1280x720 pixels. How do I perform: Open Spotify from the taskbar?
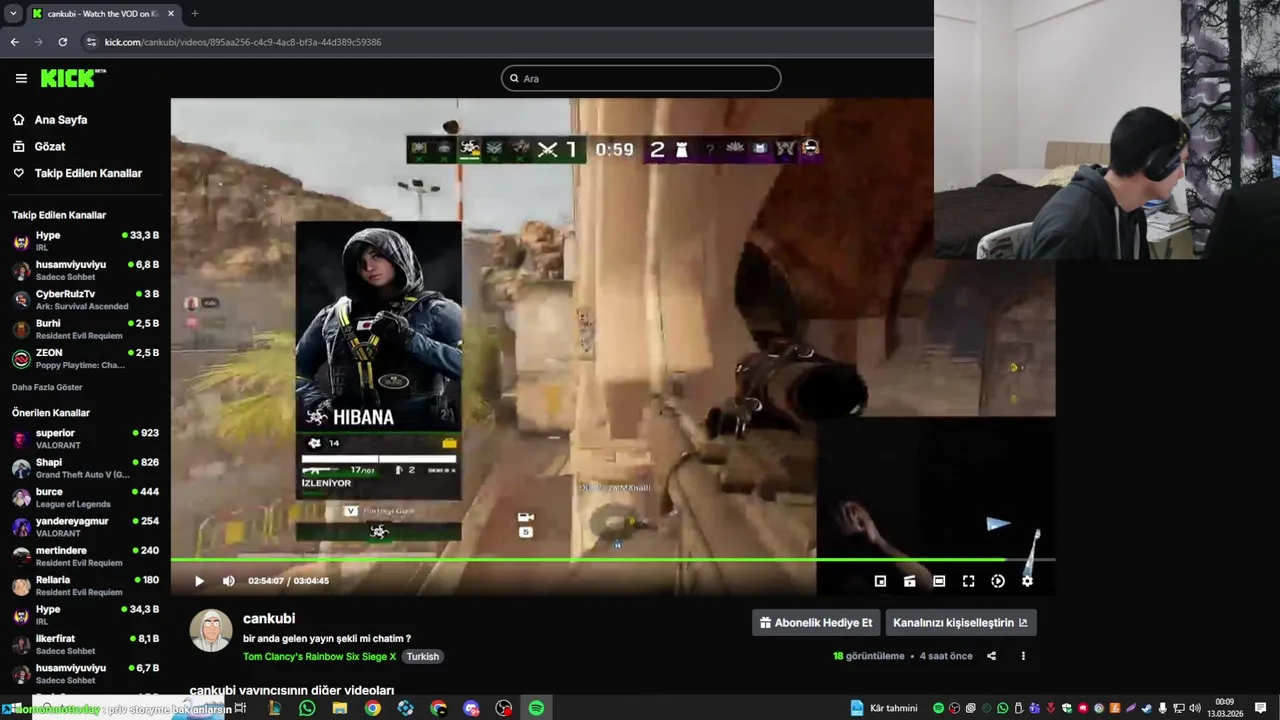point(536,708)
